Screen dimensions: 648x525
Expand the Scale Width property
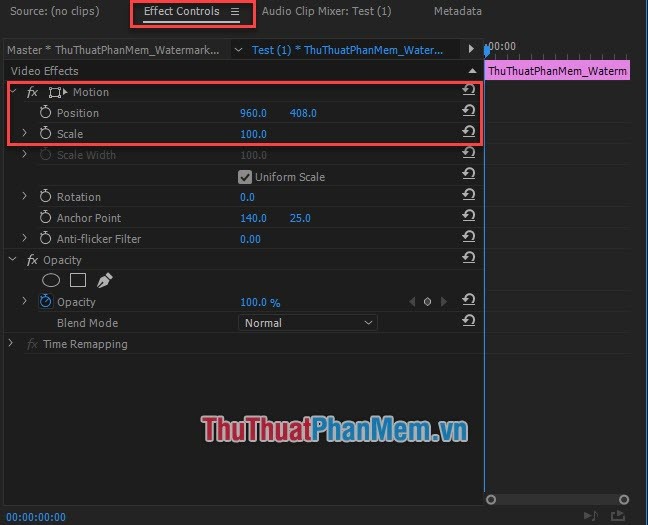[x=24, y=154]
